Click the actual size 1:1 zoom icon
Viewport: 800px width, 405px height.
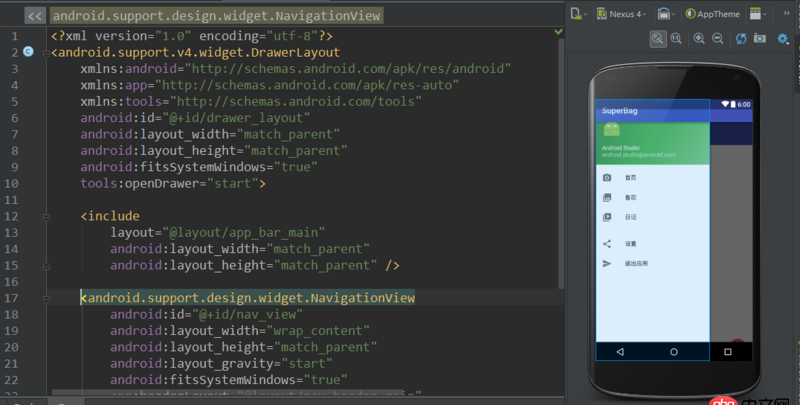(x=677, y=39)
